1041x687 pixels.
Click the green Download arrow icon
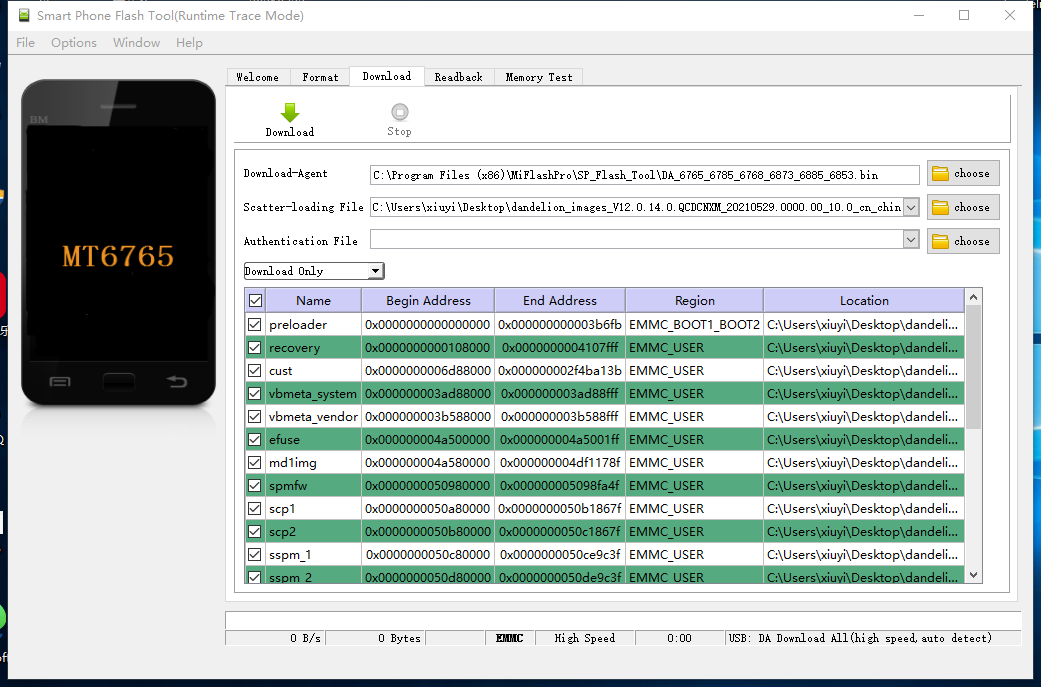pyautogui.click(x=290, y=112)
